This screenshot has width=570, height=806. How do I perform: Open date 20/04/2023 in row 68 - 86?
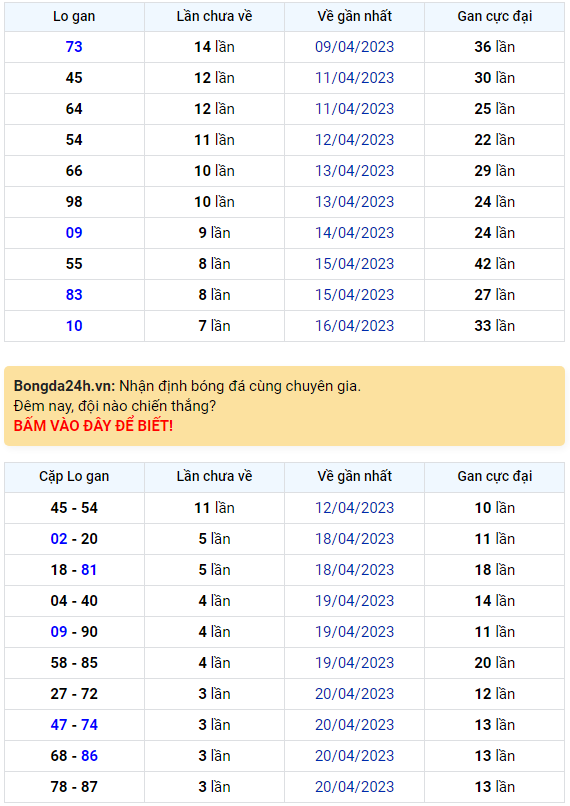(x=355, y=756)
